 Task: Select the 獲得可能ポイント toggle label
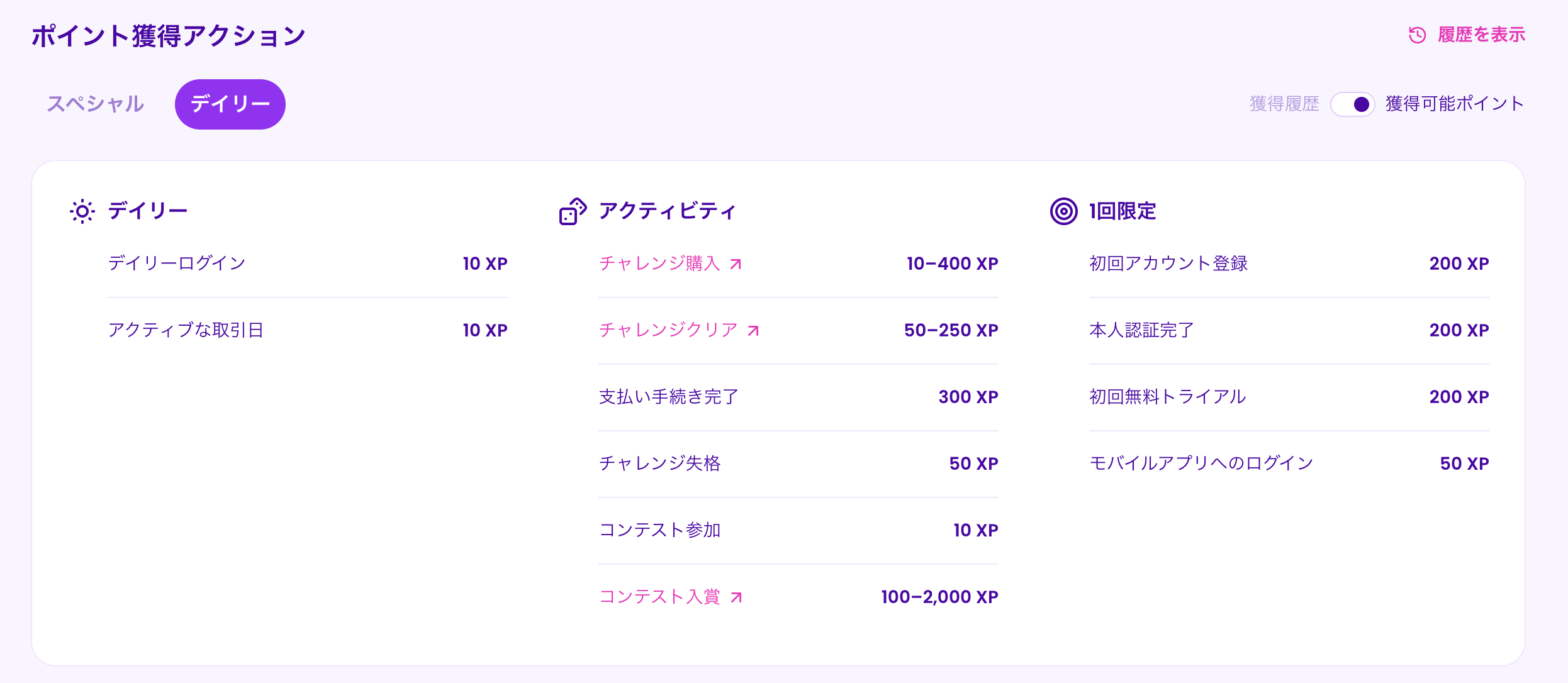coord(1455,104)
